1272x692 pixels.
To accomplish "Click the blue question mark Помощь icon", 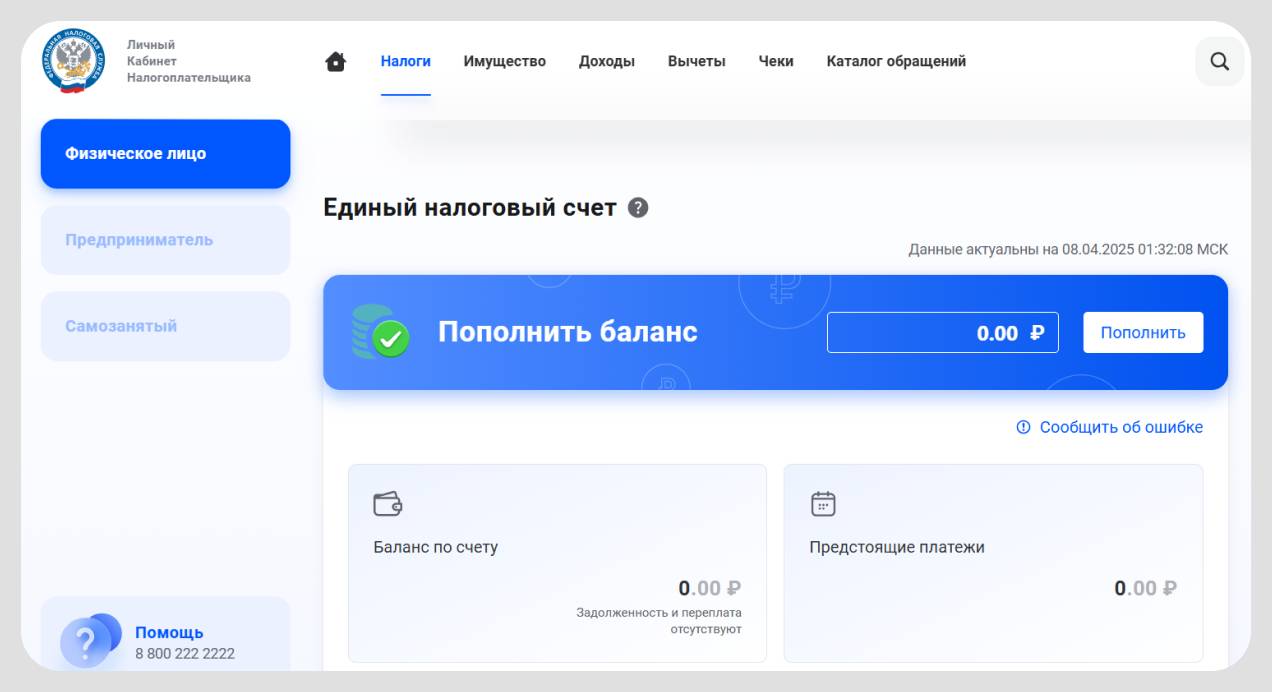I will click(x=88, y=640).
